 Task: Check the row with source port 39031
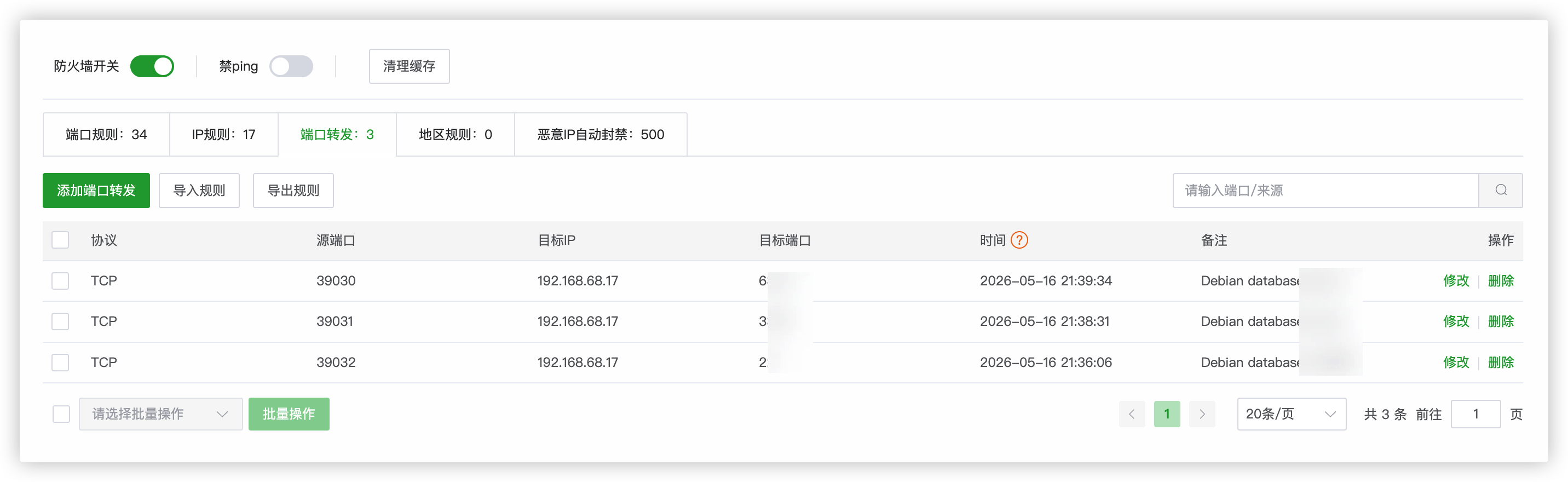tap(60, 322)
